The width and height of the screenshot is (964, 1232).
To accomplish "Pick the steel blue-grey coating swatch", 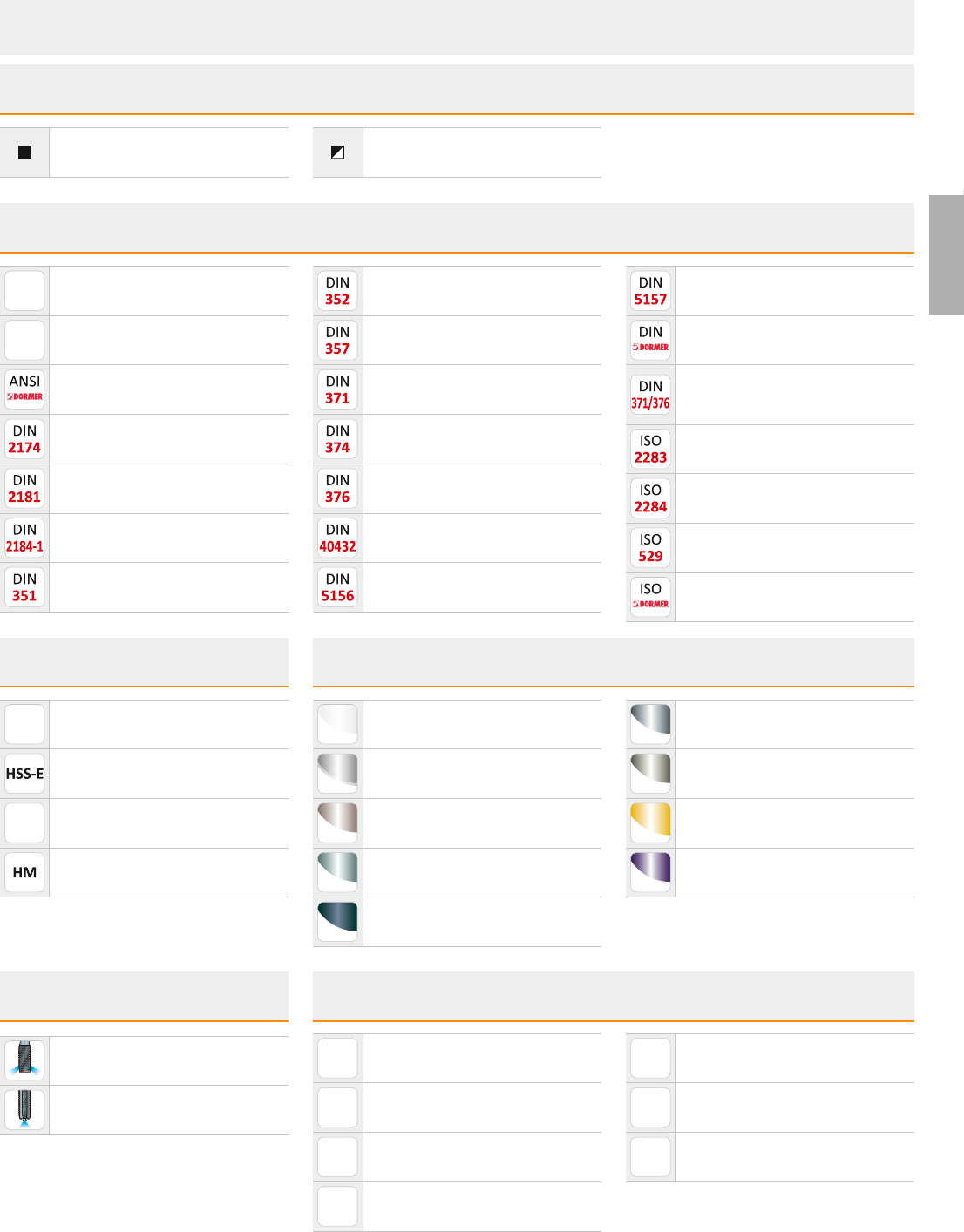I will 650,724.
